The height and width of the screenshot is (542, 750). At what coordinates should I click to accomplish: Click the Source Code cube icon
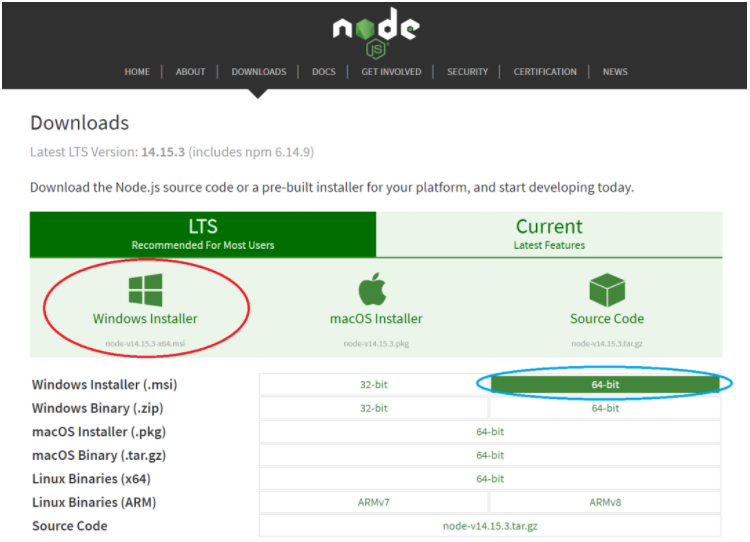point(607,290)
